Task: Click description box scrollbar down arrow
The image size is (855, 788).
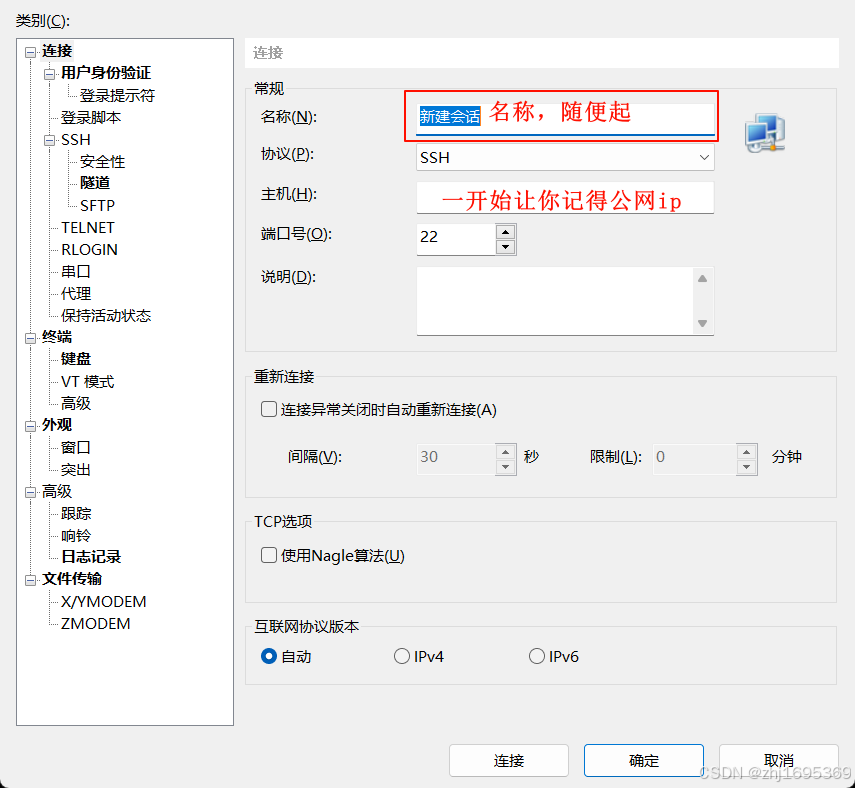Action: tap(702, 323)
